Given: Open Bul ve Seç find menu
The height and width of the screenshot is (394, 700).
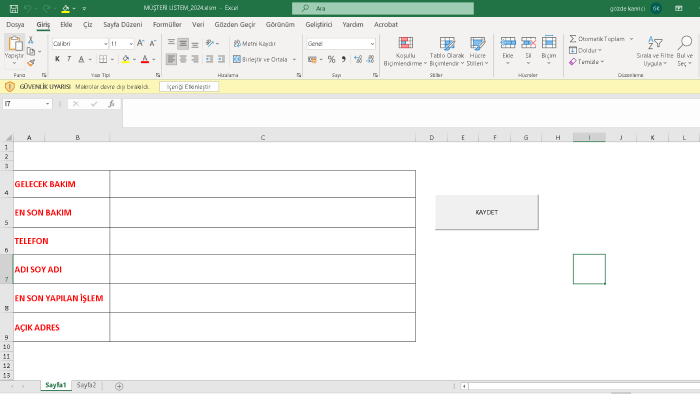Looking at the screenshot, I should (x=684, y=51).
